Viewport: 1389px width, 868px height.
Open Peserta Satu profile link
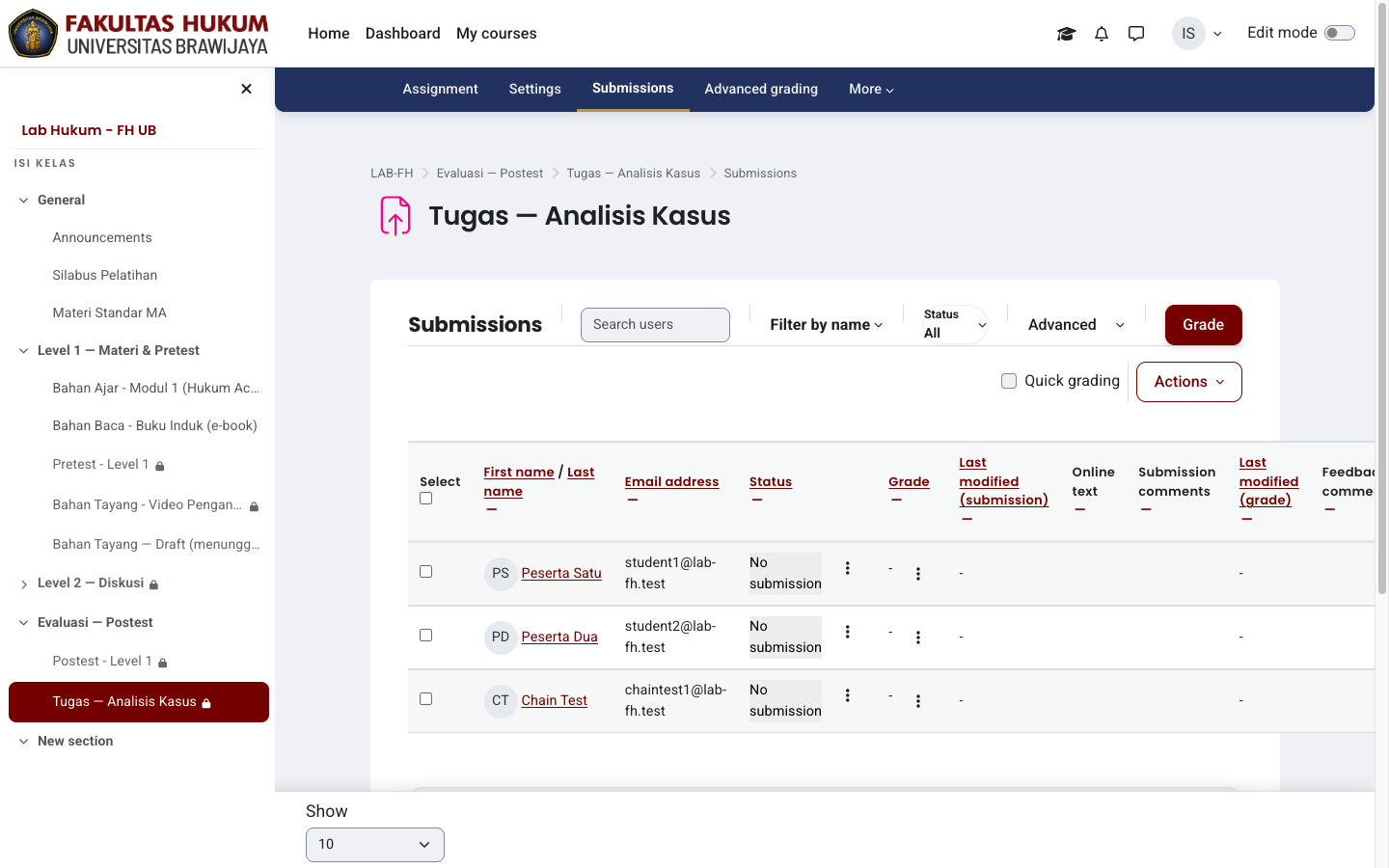tap(561, 573)
